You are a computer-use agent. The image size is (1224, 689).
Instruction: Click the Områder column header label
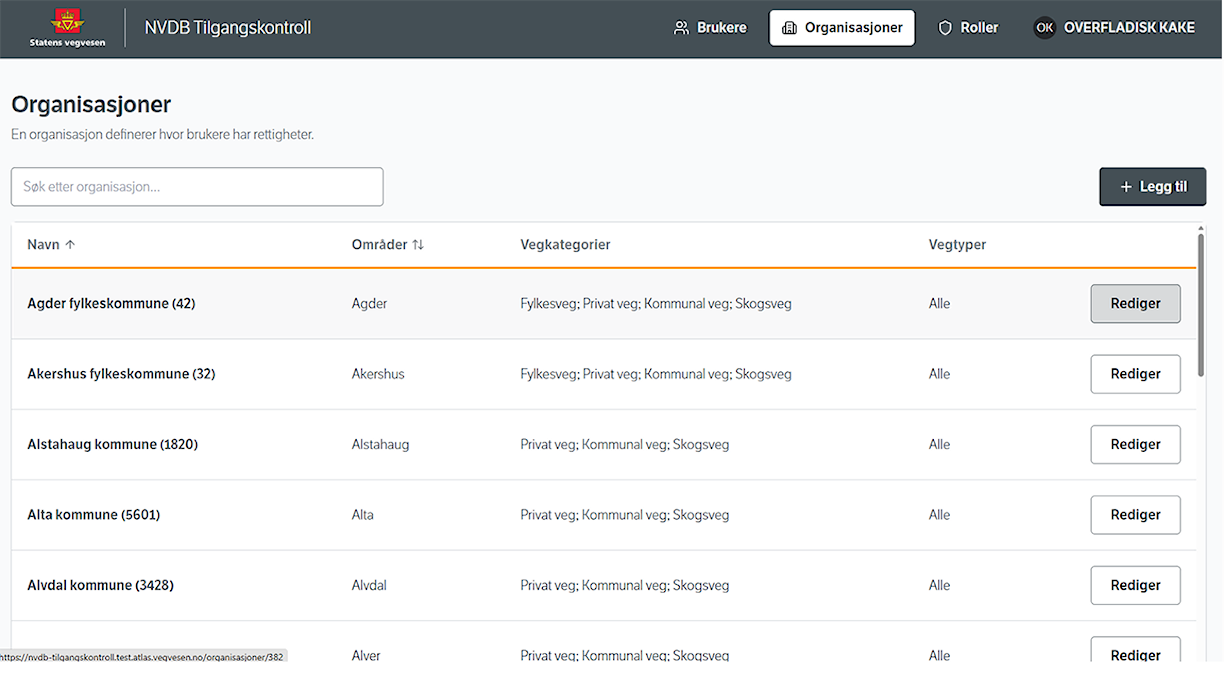coord(379,245)
